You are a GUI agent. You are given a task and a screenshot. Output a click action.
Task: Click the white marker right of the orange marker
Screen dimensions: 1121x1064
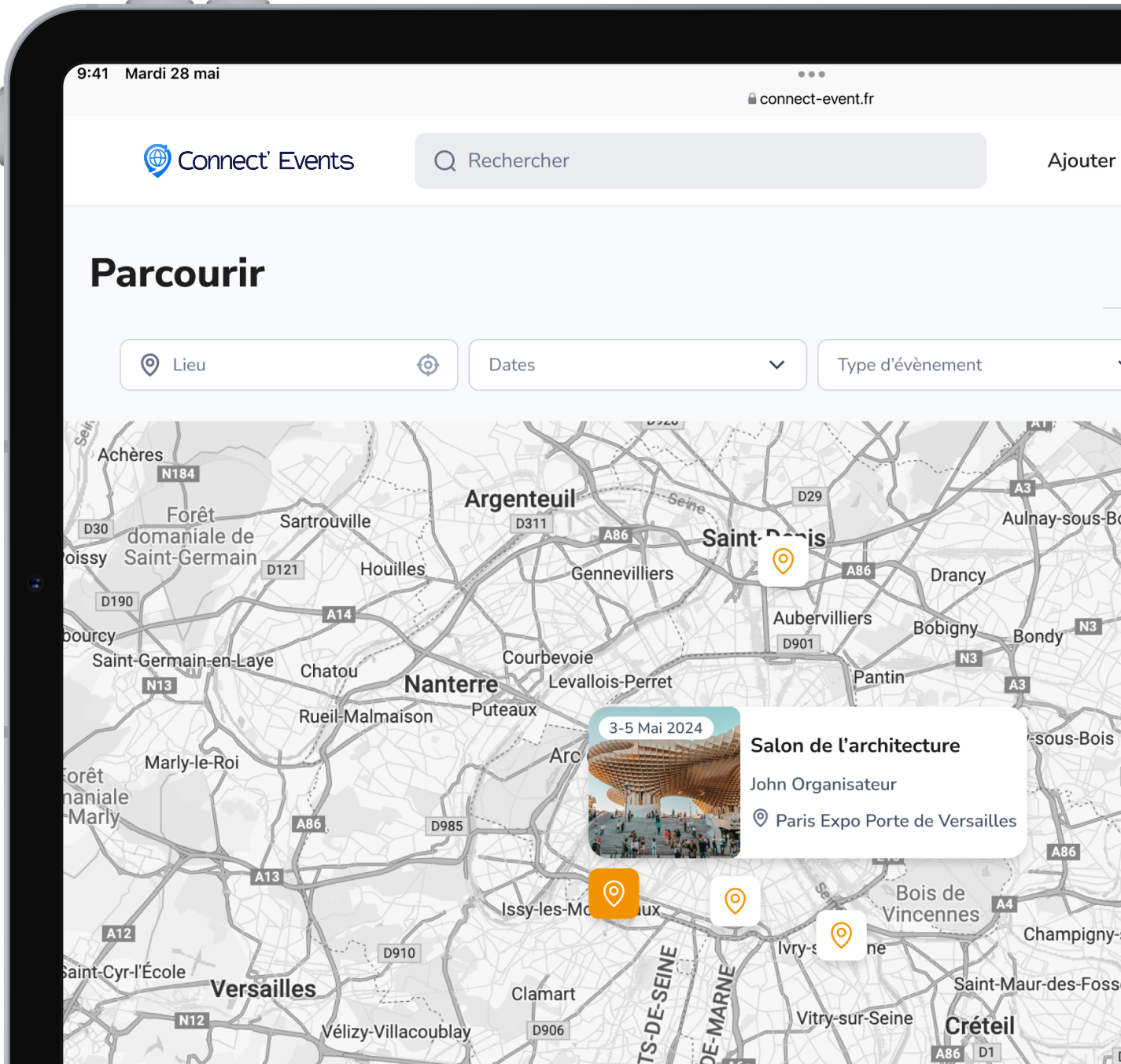point(735,900)
